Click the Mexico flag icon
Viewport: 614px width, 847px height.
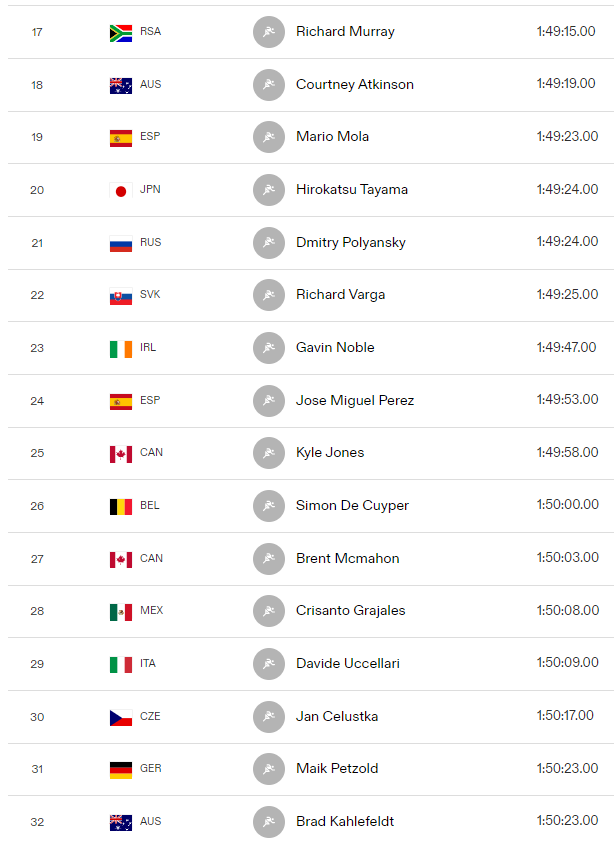click(x=120, y=612)
